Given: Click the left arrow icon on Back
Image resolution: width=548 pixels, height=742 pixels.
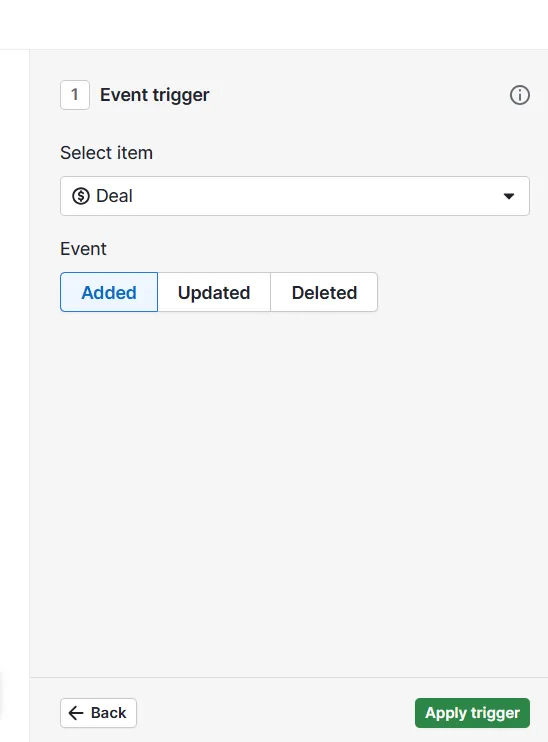Looking at the screenshot, I should 76,713.
